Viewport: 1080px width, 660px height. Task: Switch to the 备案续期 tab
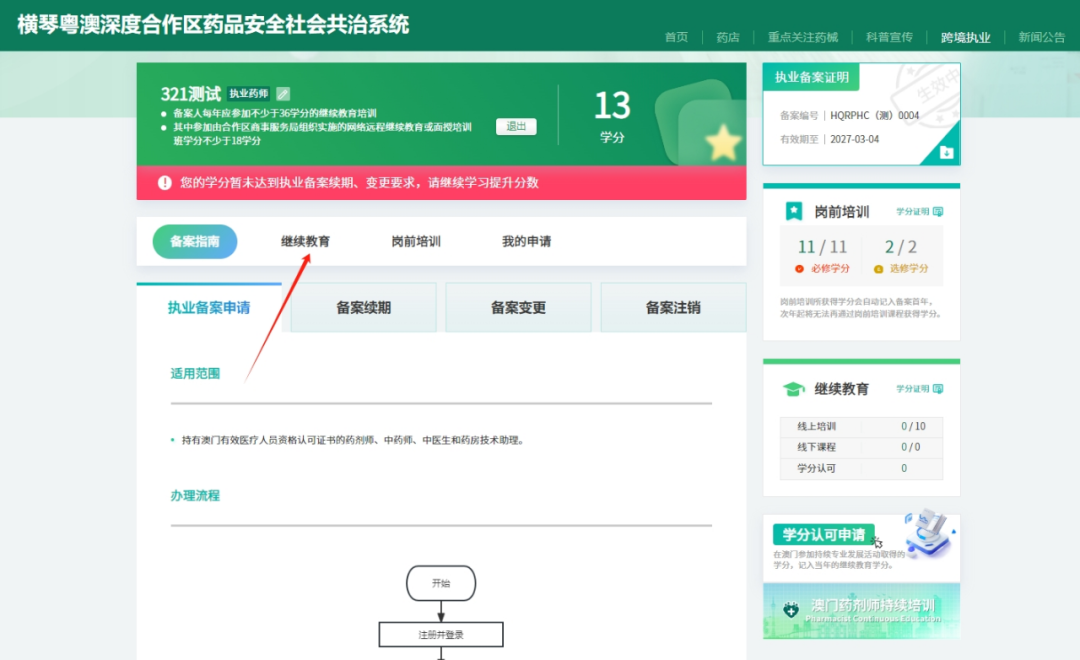tap(363, 307)
